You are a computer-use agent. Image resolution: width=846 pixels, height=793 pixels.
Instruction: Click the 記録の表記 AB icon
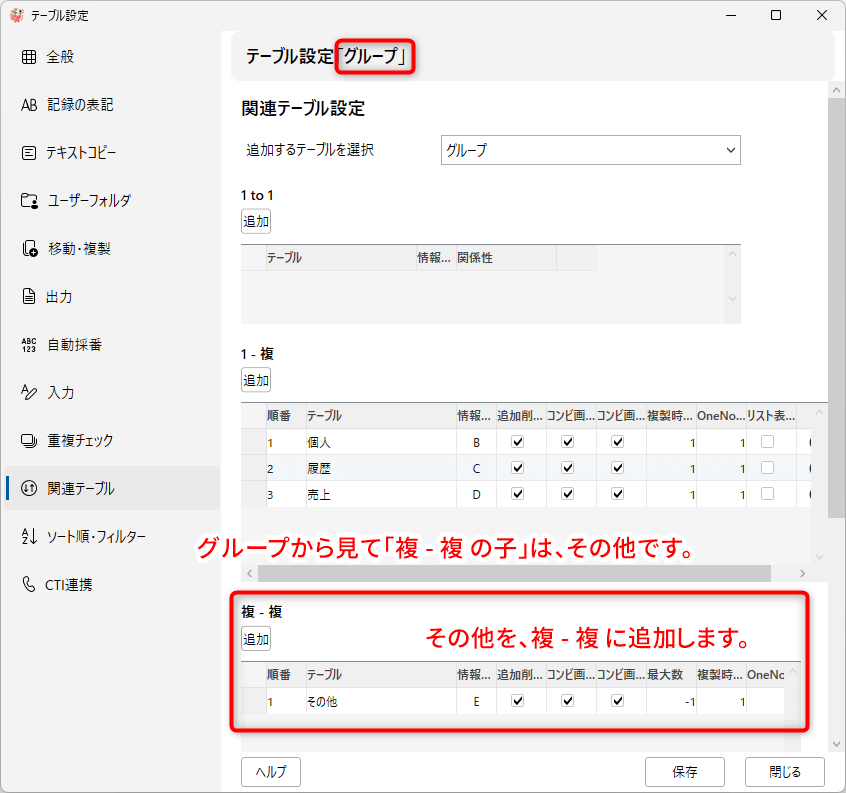(29, 105)
